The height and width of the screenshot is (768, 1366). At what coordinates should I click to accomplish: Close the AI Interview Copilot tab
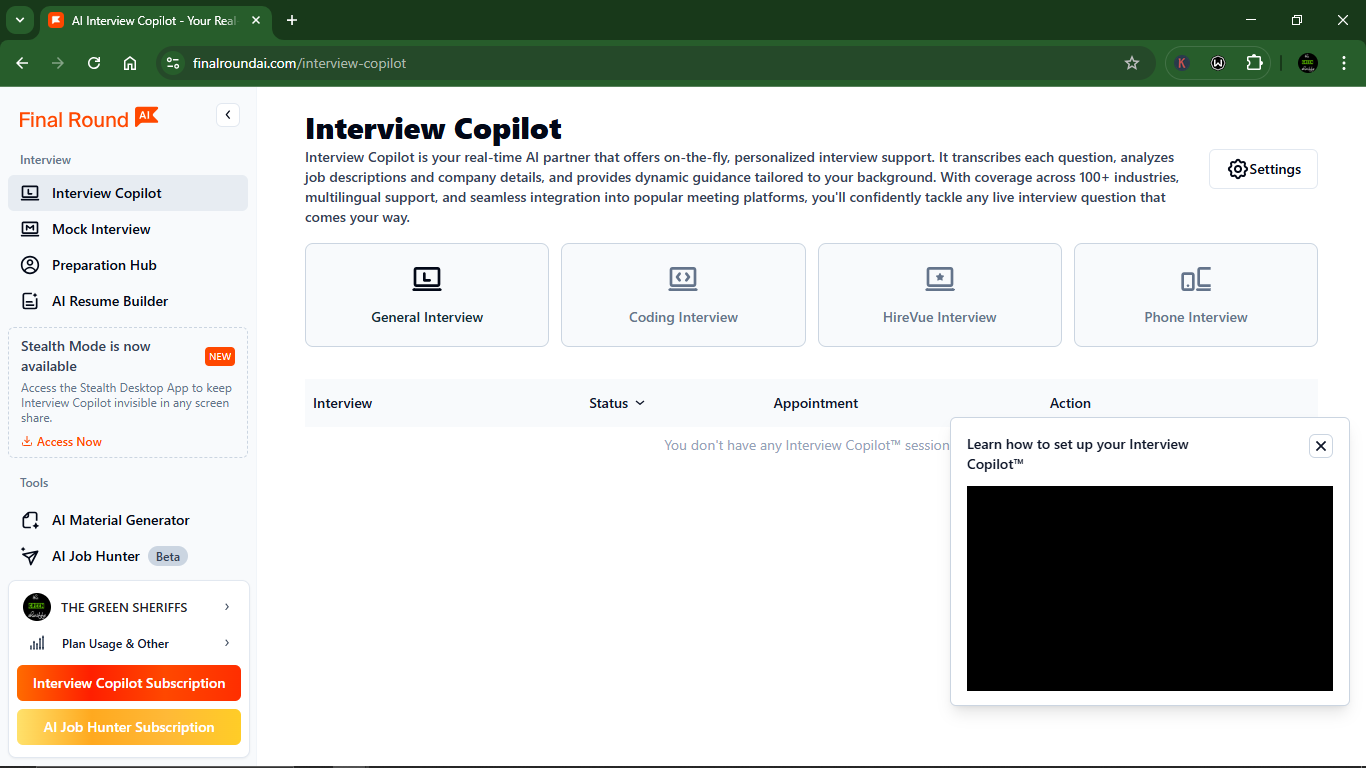pyautogui.click(x=254, y=20)
